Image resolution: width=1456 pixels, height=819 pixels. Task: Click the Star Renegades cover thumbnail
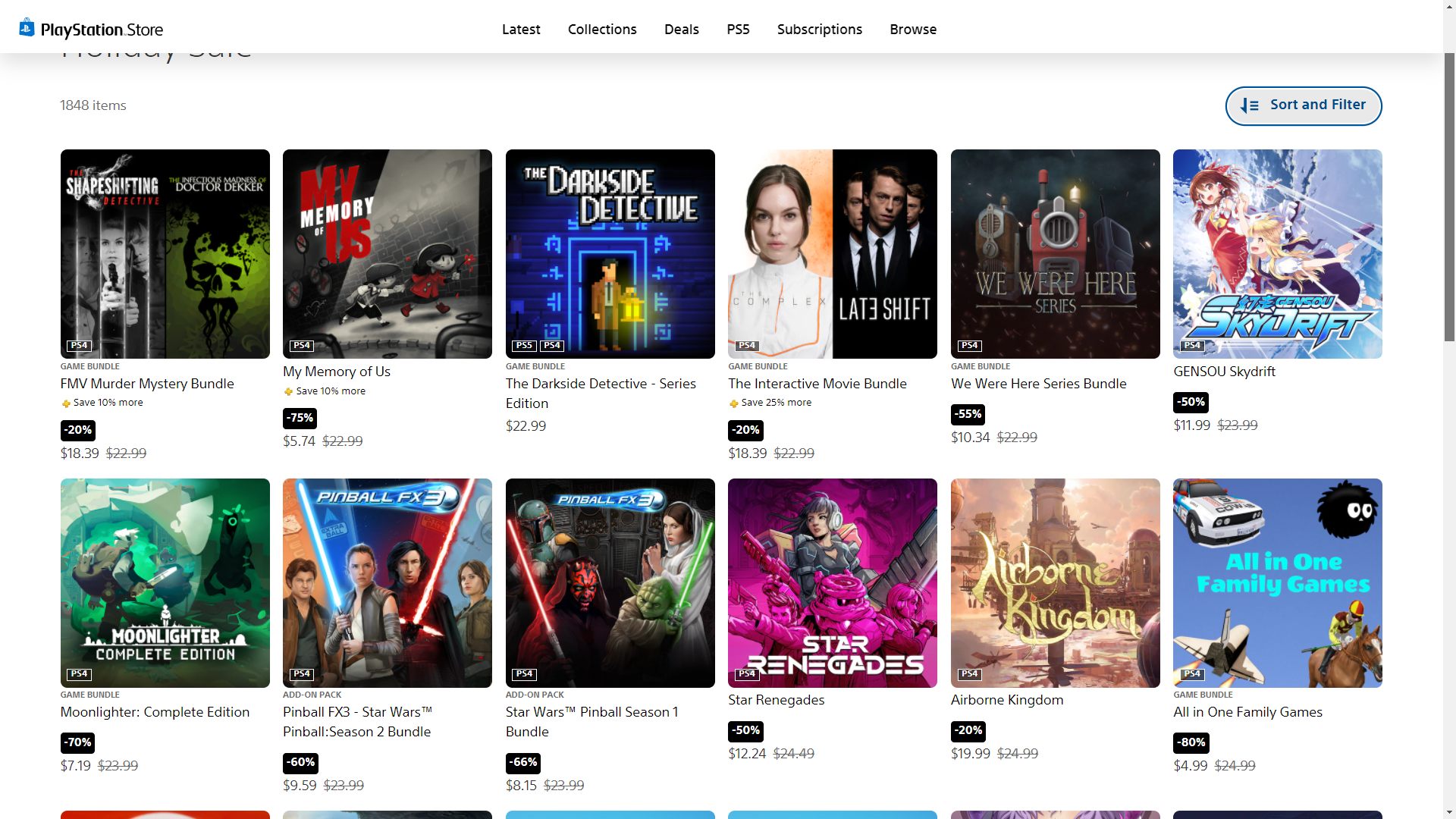point(832,582)
